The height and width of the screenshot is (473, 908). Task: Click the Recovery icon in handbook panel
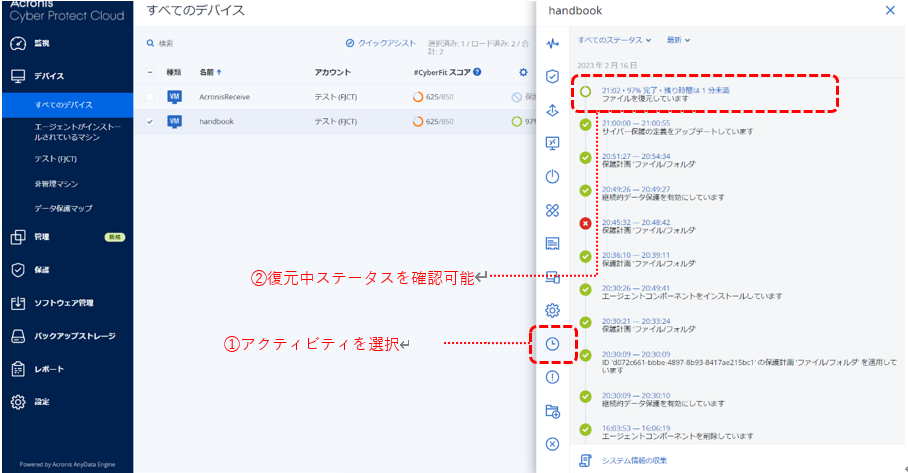552,110
